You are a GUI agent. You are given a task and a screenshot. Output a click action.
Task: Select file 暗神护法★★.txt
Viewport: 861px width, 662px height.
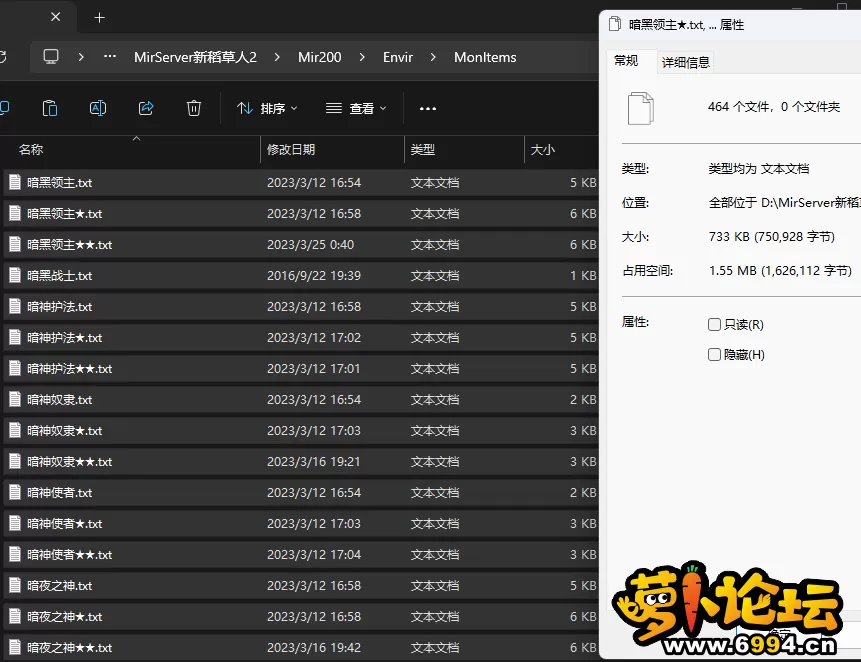pos(69,368)
